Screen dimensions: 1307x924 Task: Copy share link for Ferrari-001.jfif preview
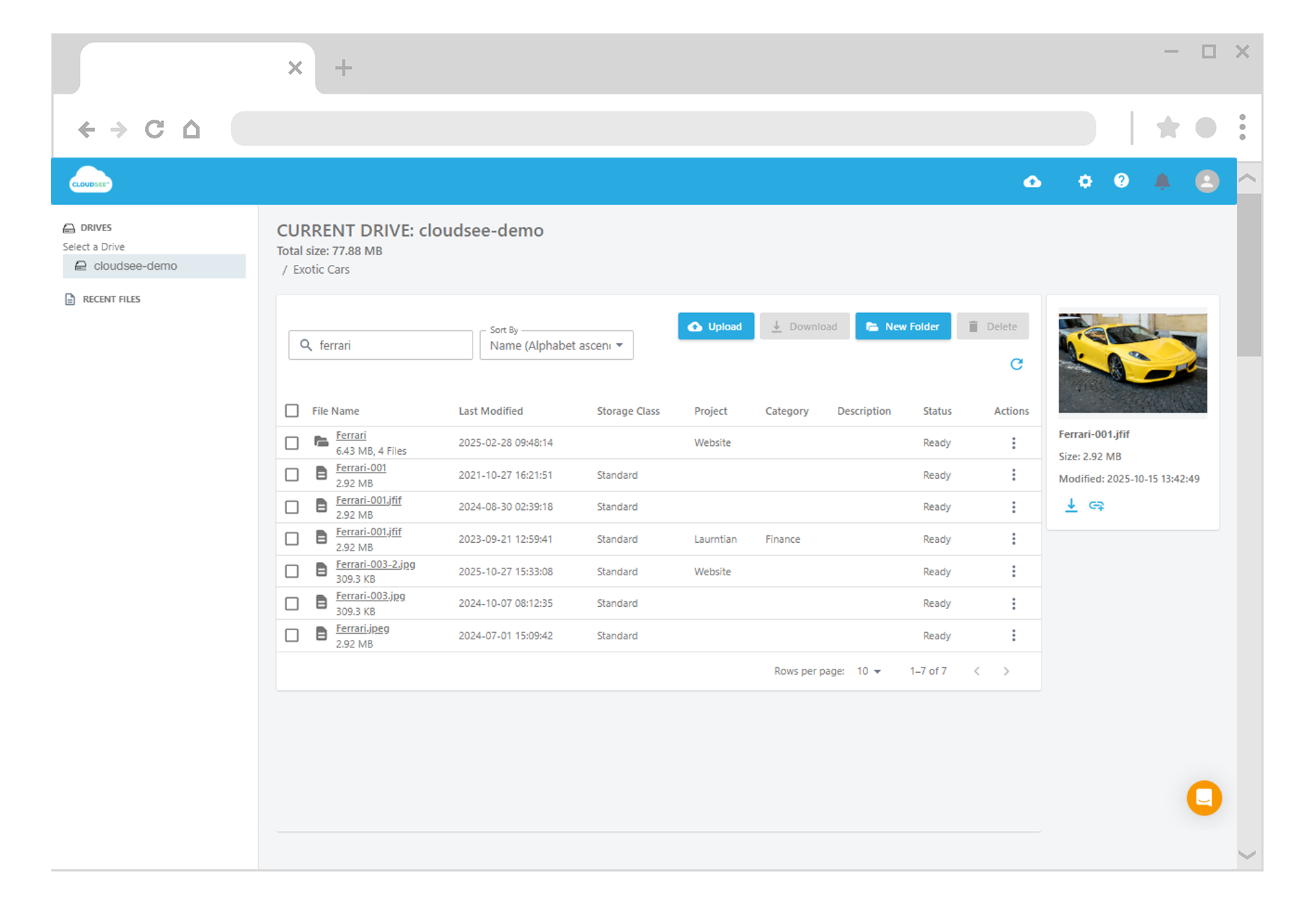pyautogui.click(x=1097, y=506)
